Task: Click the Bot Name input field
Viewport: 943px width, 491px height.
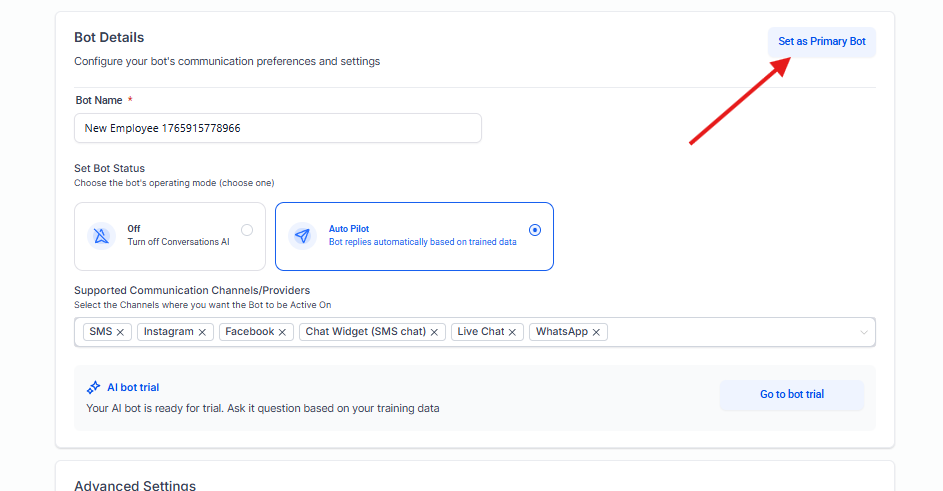Action: pyautogui.click(x=277, y=128)
